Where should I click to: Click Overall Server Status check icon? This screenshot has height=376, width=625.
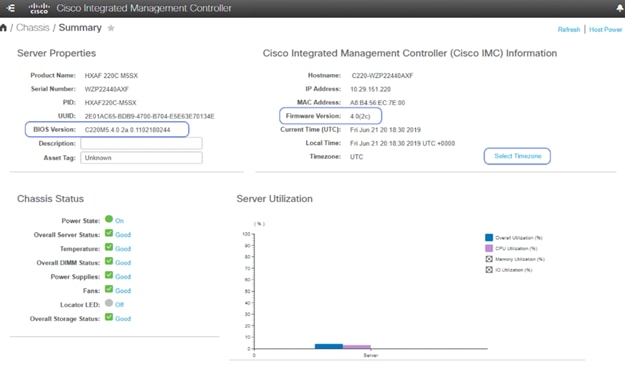(109, 233)
